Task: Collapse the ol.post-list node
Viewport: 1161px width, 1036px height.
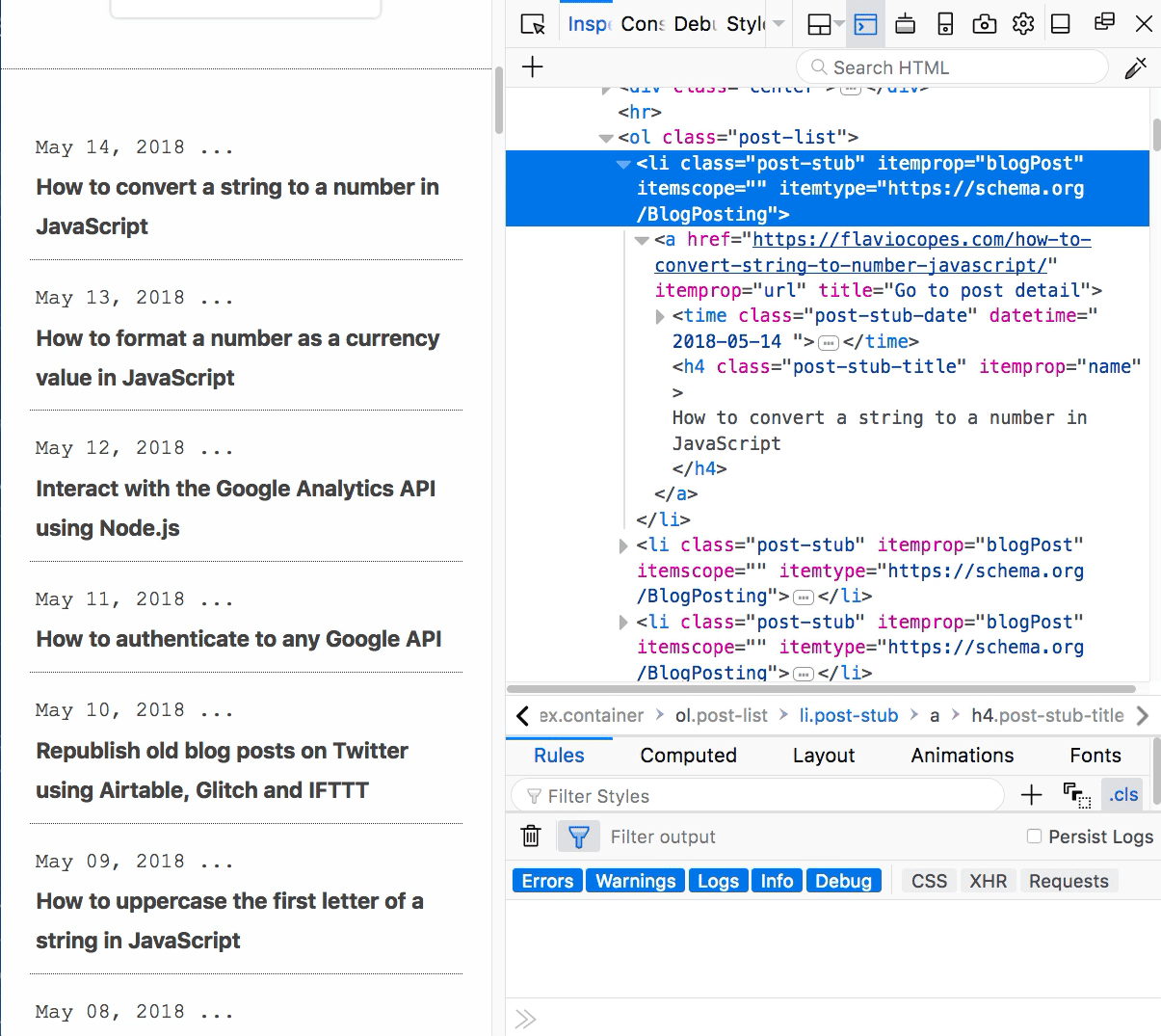Action: (606, 138)
